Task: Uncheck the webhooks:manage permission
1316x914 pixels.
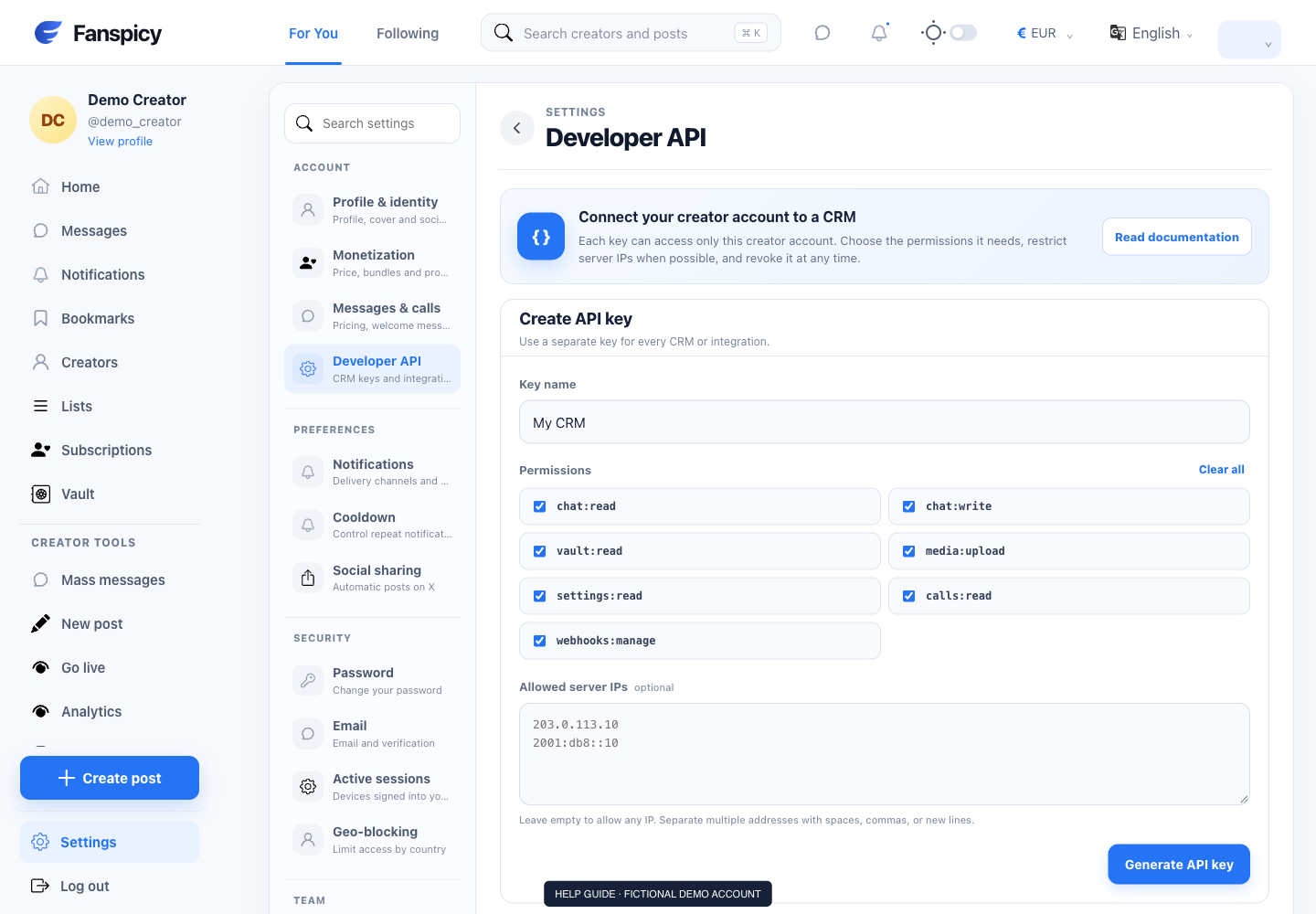Action: click(540, 641)
